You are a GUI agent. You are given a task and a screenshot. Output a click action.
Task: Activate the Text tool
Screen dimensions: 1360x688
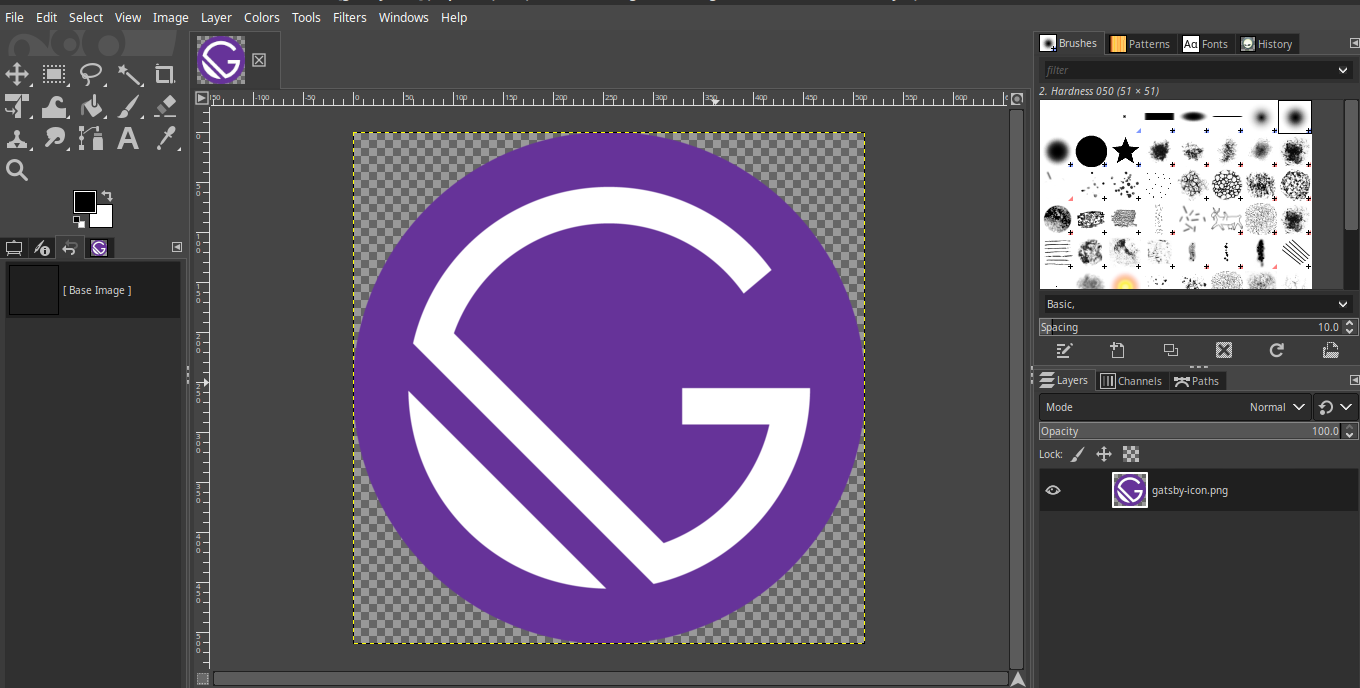pyautogui.click(x=128, y=138)
